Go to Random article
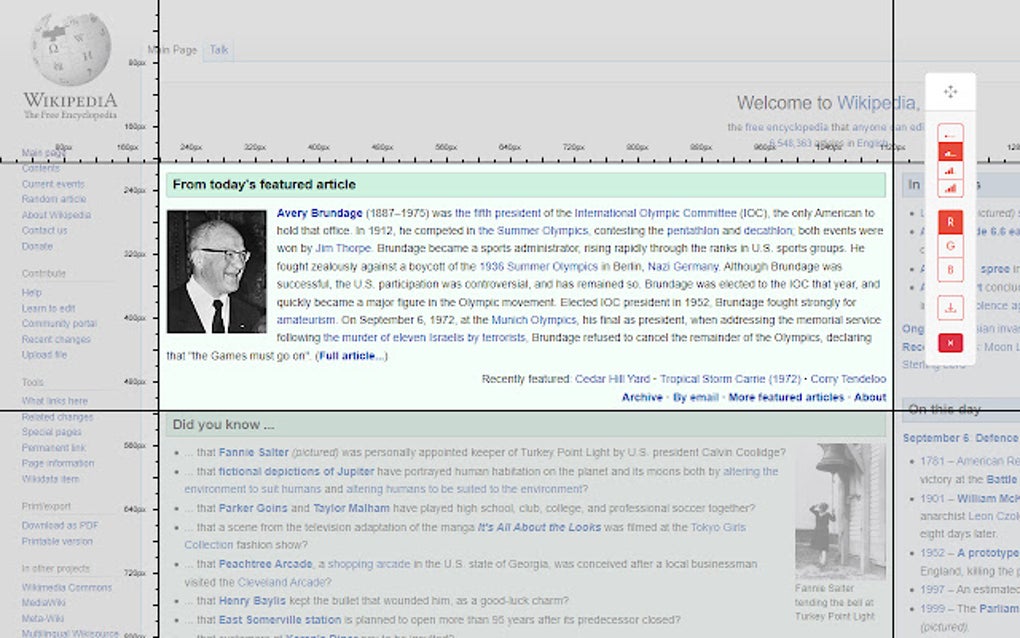This screenshot has height=638, width=1020. click(53, 199)
